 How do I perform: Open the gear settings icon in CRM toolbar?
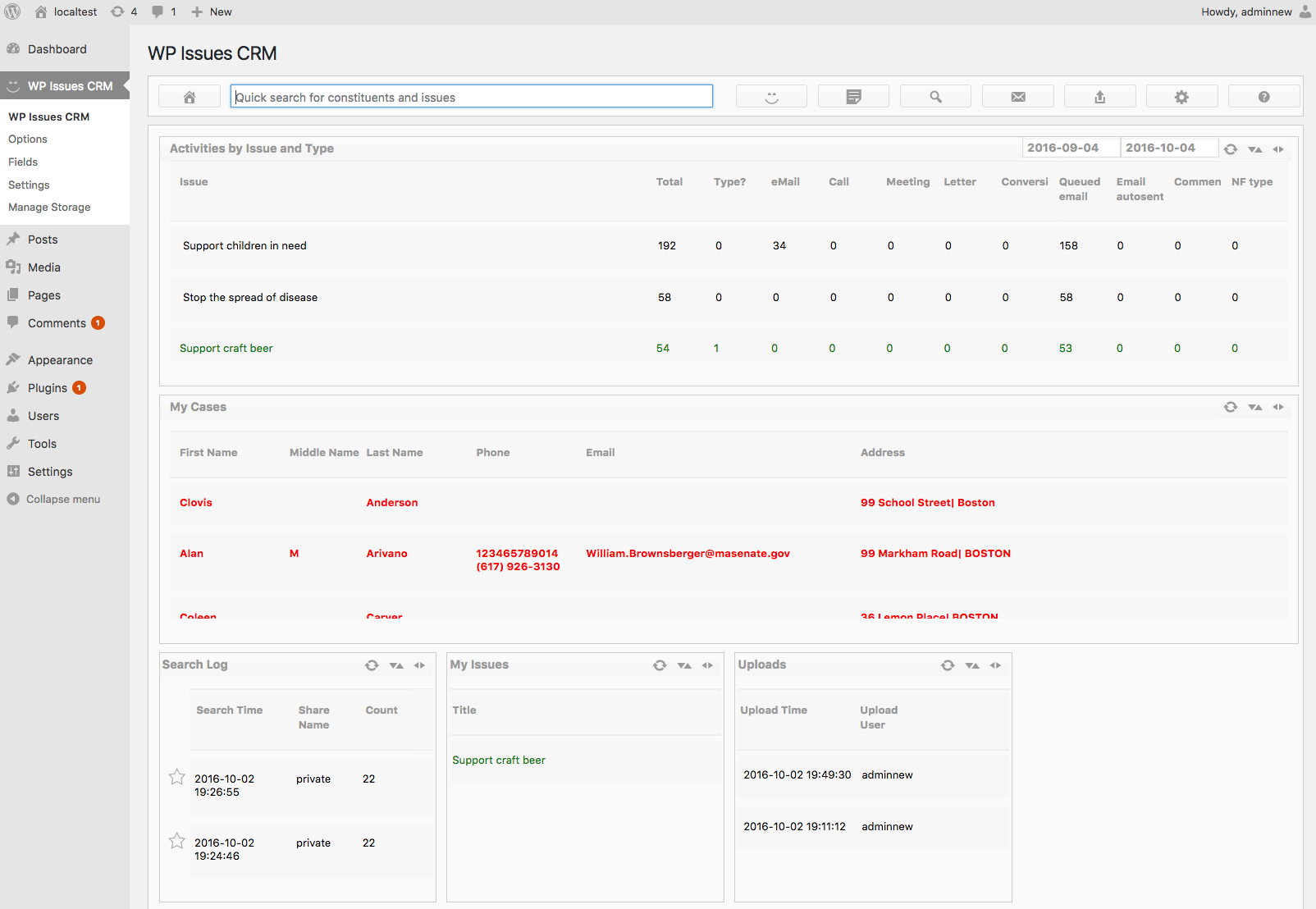1181,97
